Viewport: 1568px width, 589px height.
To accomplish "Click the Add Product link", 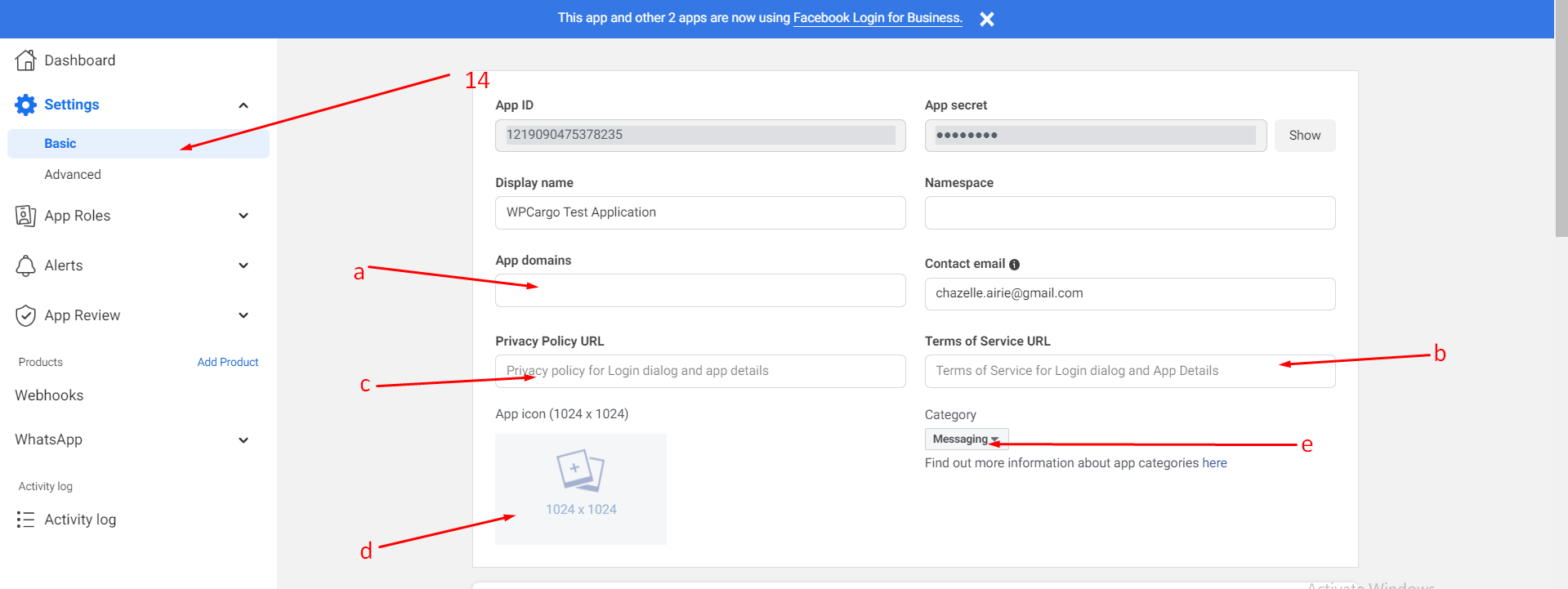I will point(227,362).
